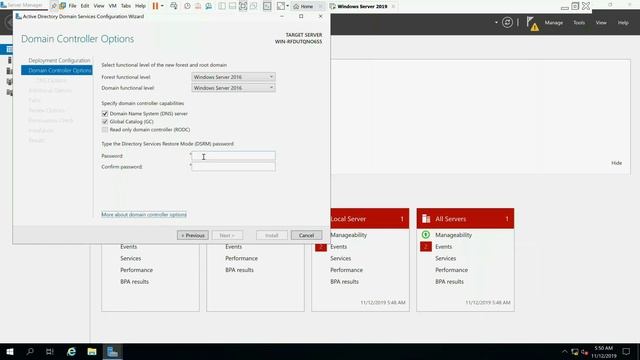Click the Local Server tile header
The height and width of the screenshot is (360, 640).
[x=369, y=219]
